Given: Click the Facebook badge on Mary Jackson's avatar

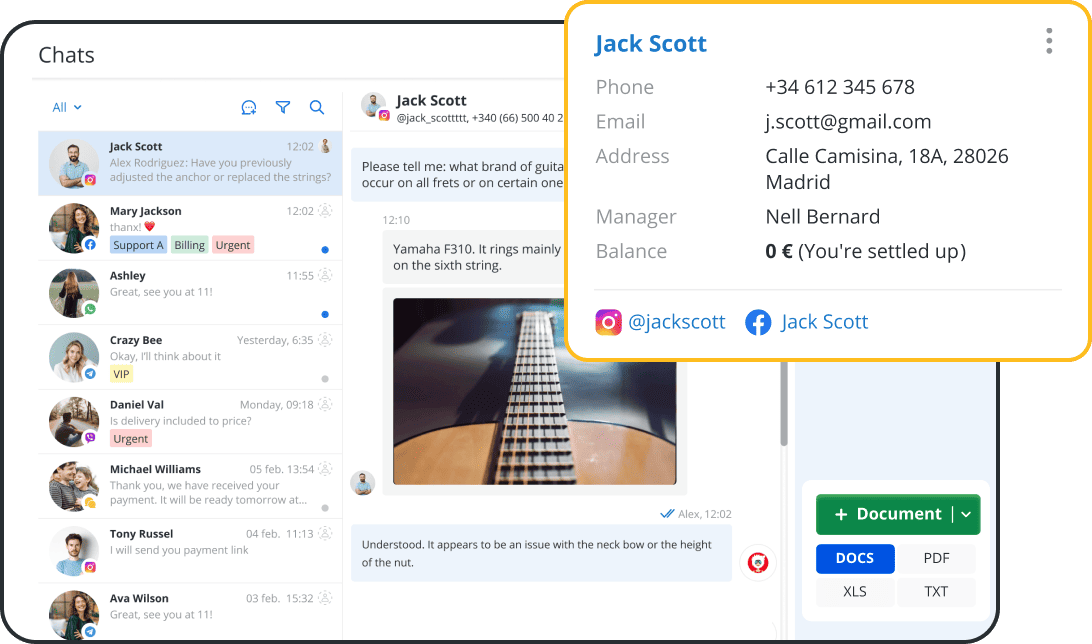Looking at the screenshot, I should pos(90,244).
